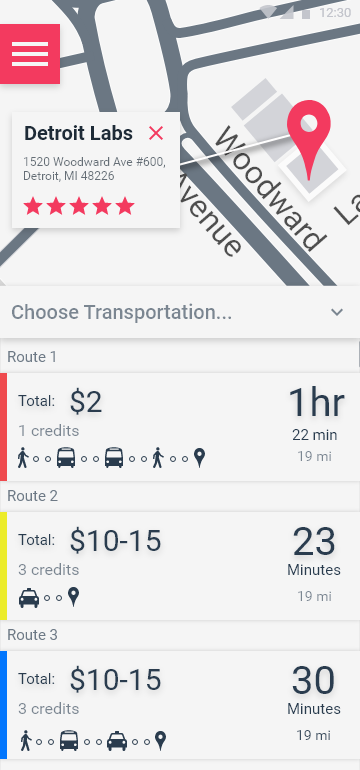Choose the 23 Minutes route card

click(x=180, y=566)
